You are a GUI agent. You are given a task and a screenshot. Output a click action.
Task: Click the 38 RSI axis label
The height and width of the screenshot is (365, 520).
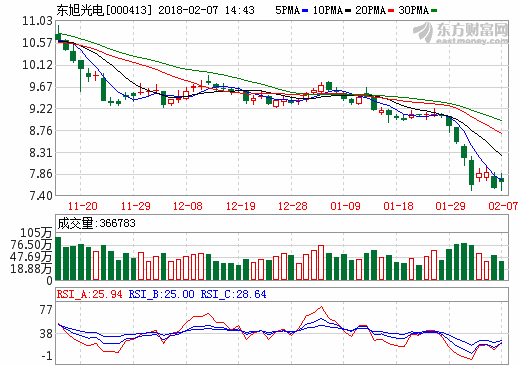pos(46,333)
